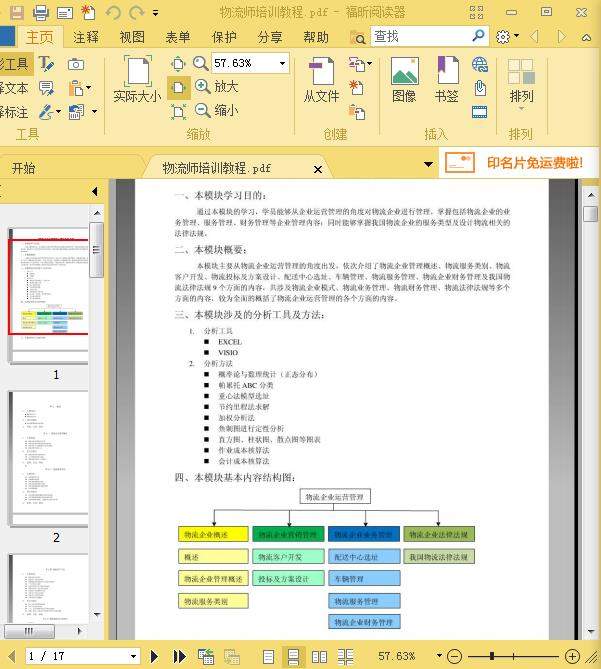Click the status bar zoom slider handle
This screenshot has width=601, height=669.
[x=492, y=656]
